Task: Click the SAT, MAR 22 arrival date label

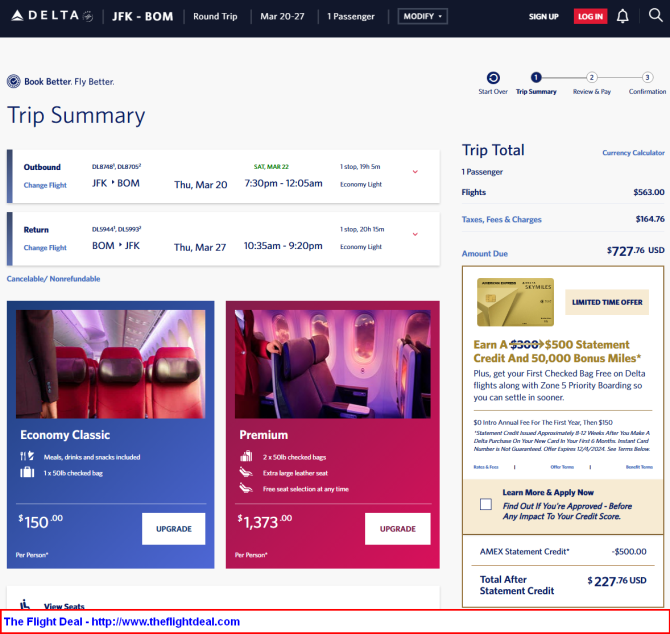Action: (271, 167)
